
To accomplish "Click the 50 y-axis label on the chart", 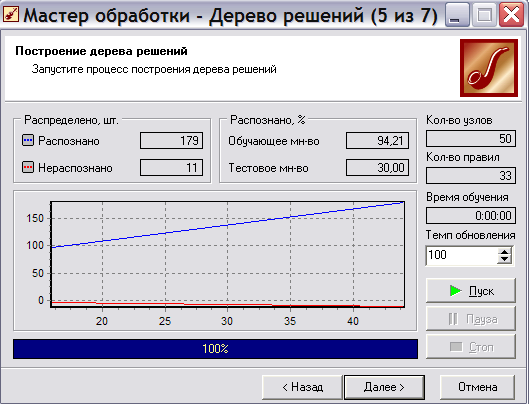I will pos(38,273).
